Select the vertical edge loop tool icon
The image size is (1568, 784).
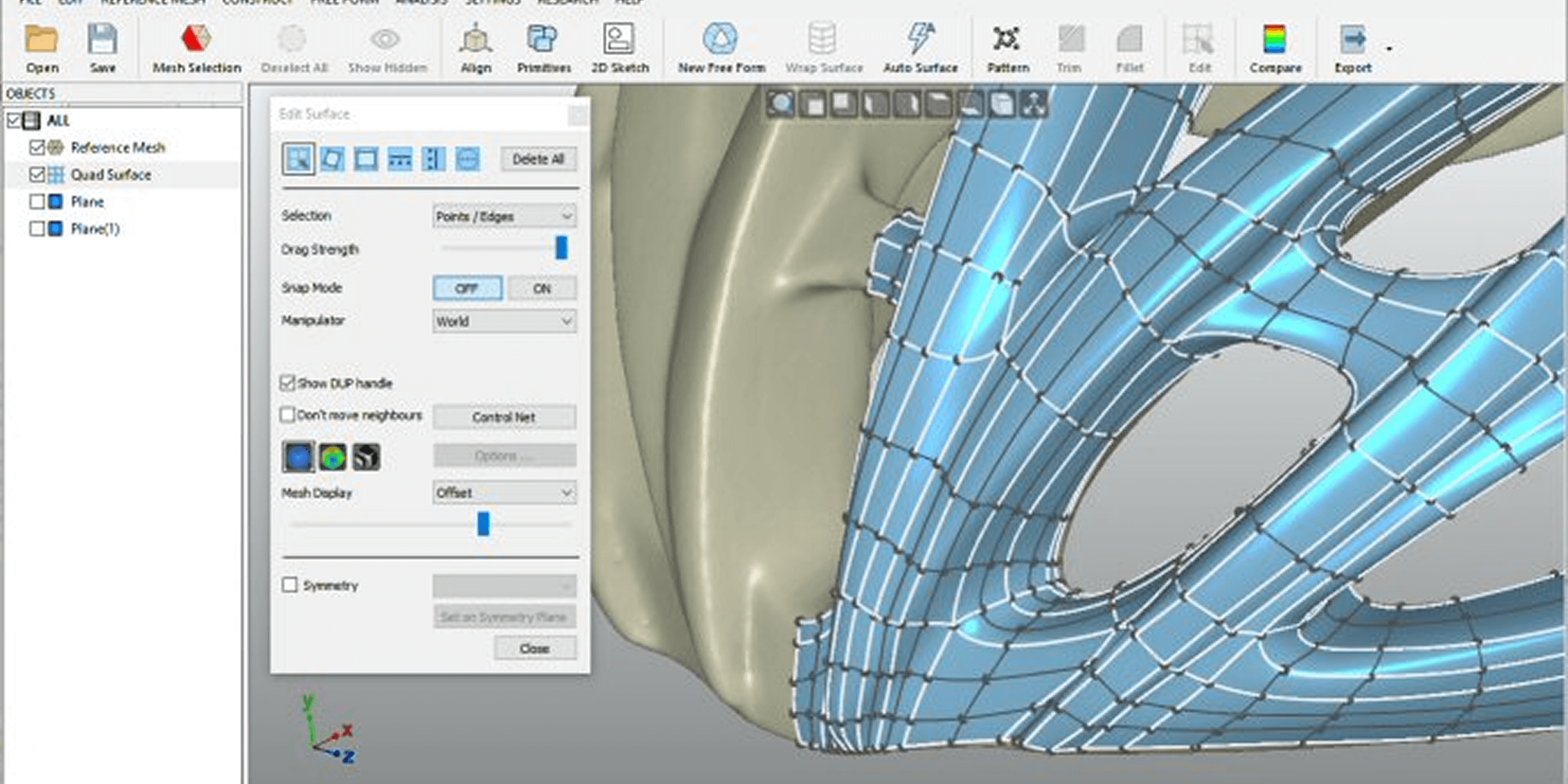coord(434,159)
